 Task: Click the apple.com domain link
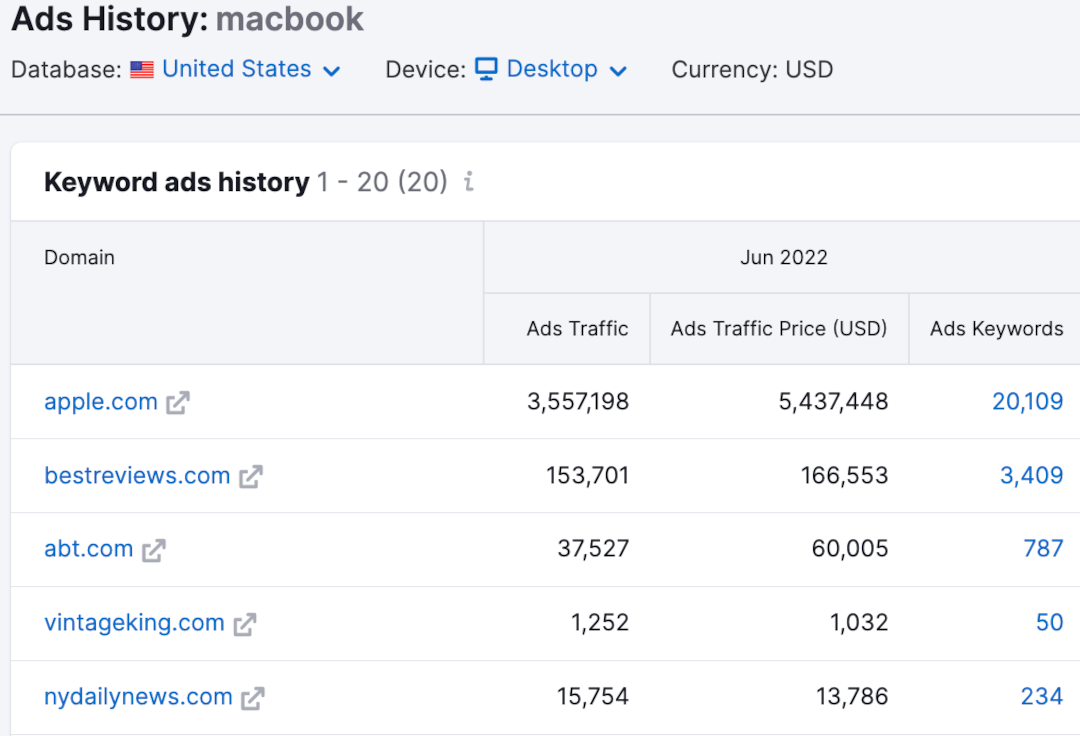(100, 402)
